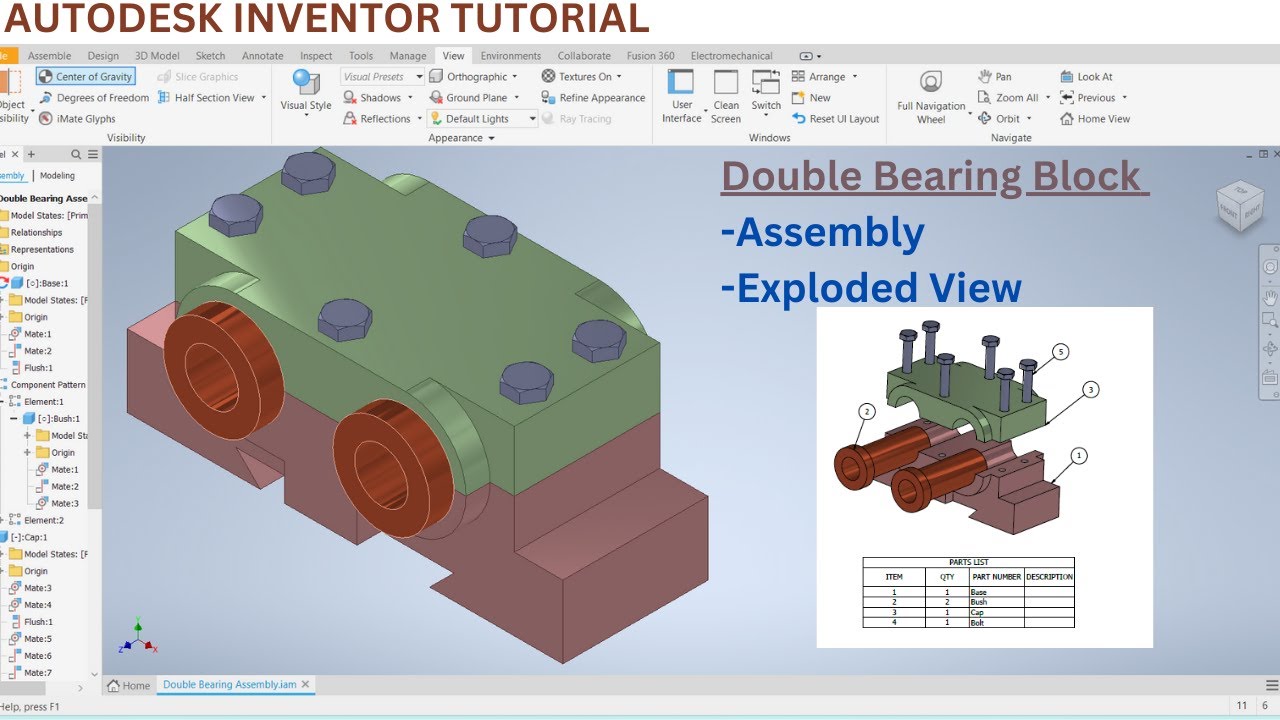Add a new browser panel with plus
1280x720 pixels.
(x=31, y=154)
